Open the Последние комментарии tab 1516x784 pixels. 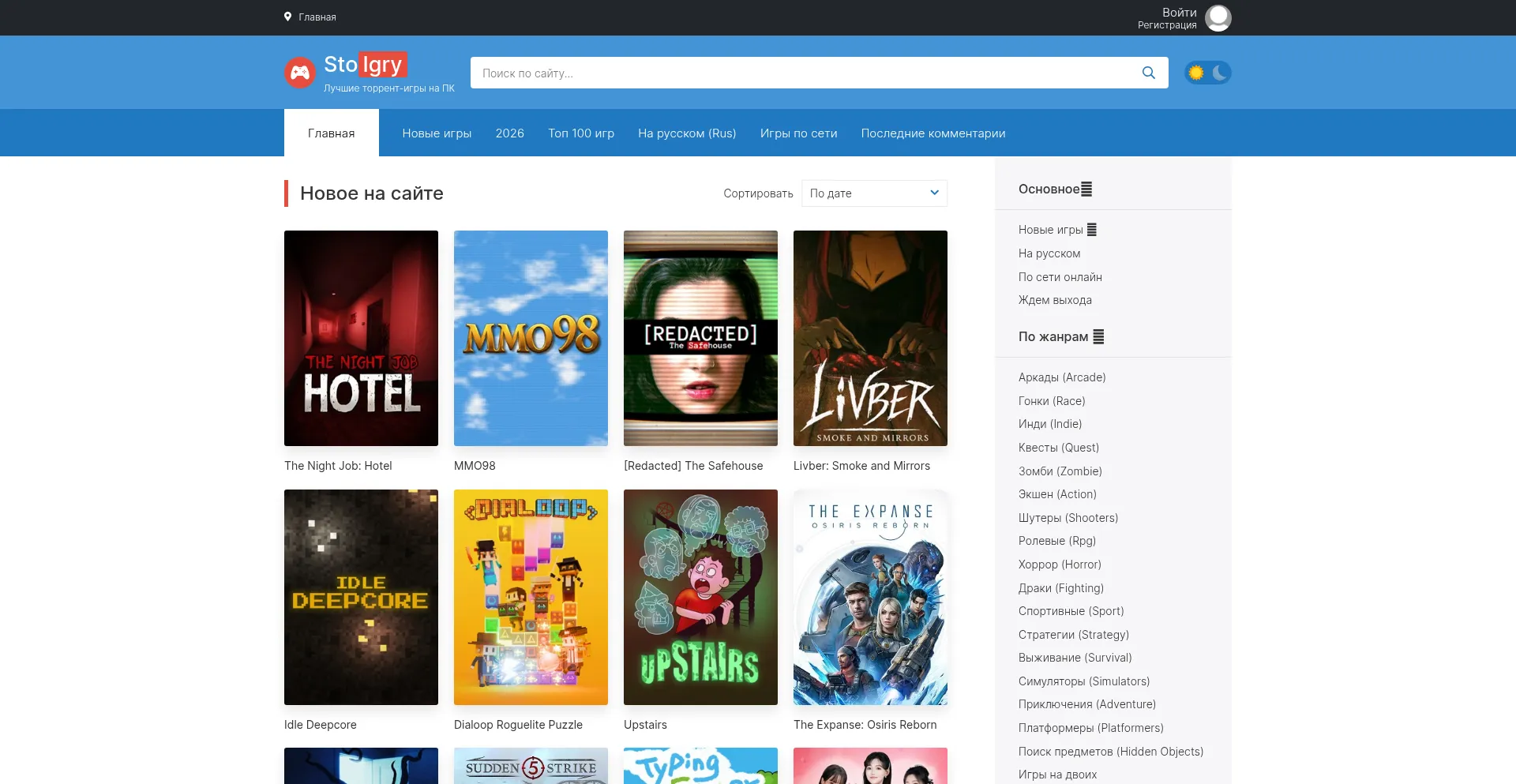pos(933,133)
